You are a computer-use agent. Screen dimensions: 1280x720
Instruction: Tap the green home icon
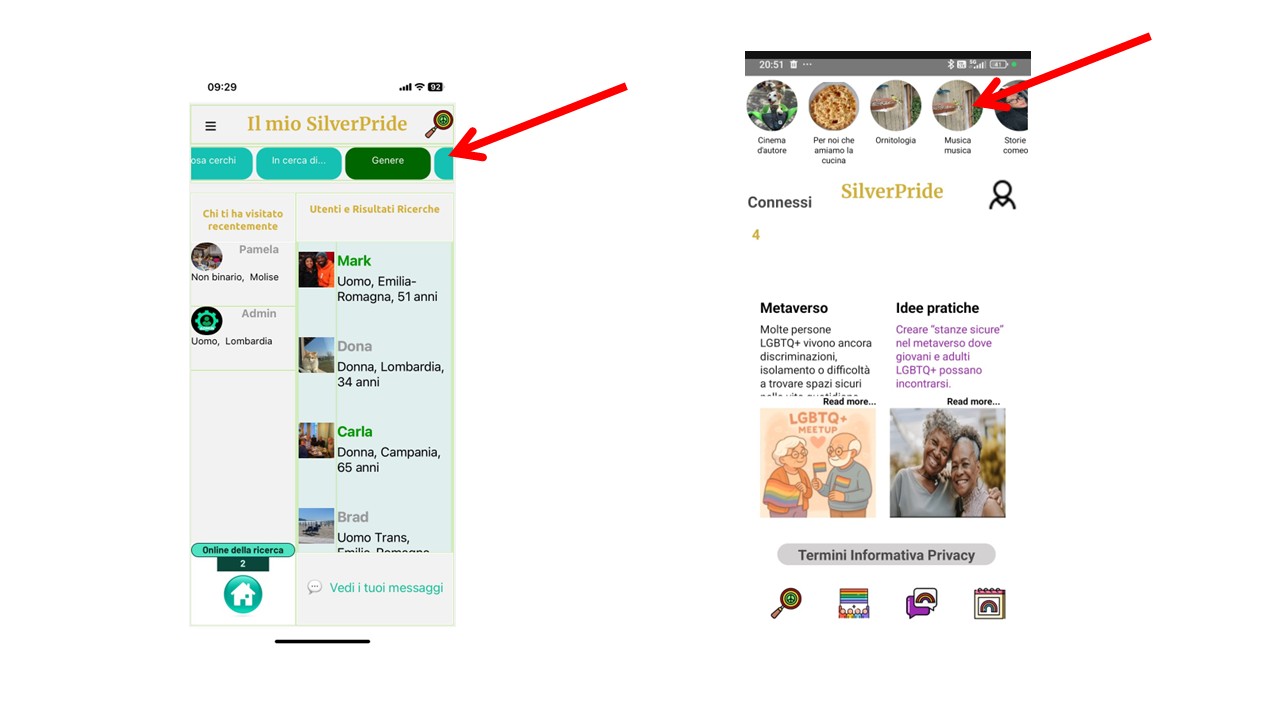[x=243, y=594]
